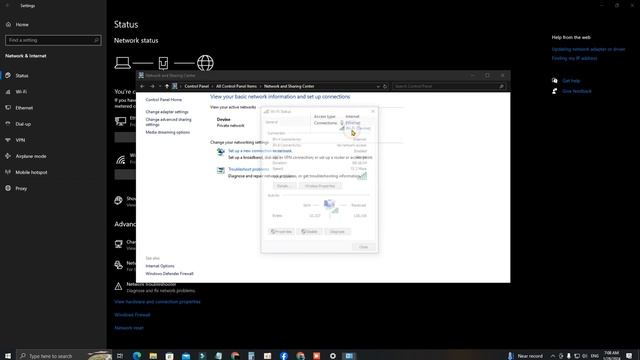Launch Microsoft Edge from taskbar
The image size is (640, 360).
point(137,356)
